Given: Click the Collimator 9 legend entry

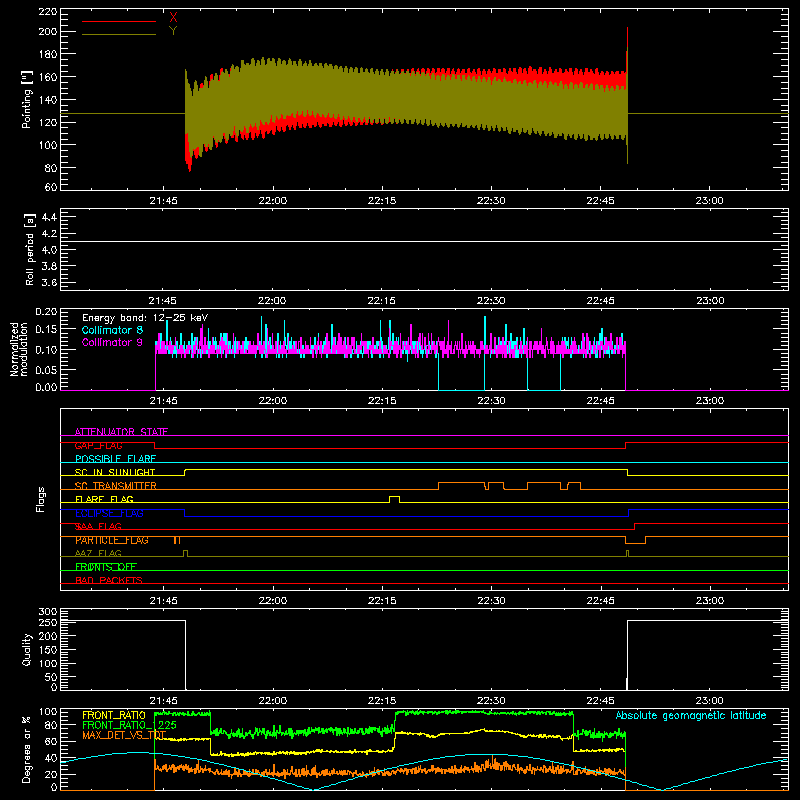Looking at the screenshot, I should point(112,342).
